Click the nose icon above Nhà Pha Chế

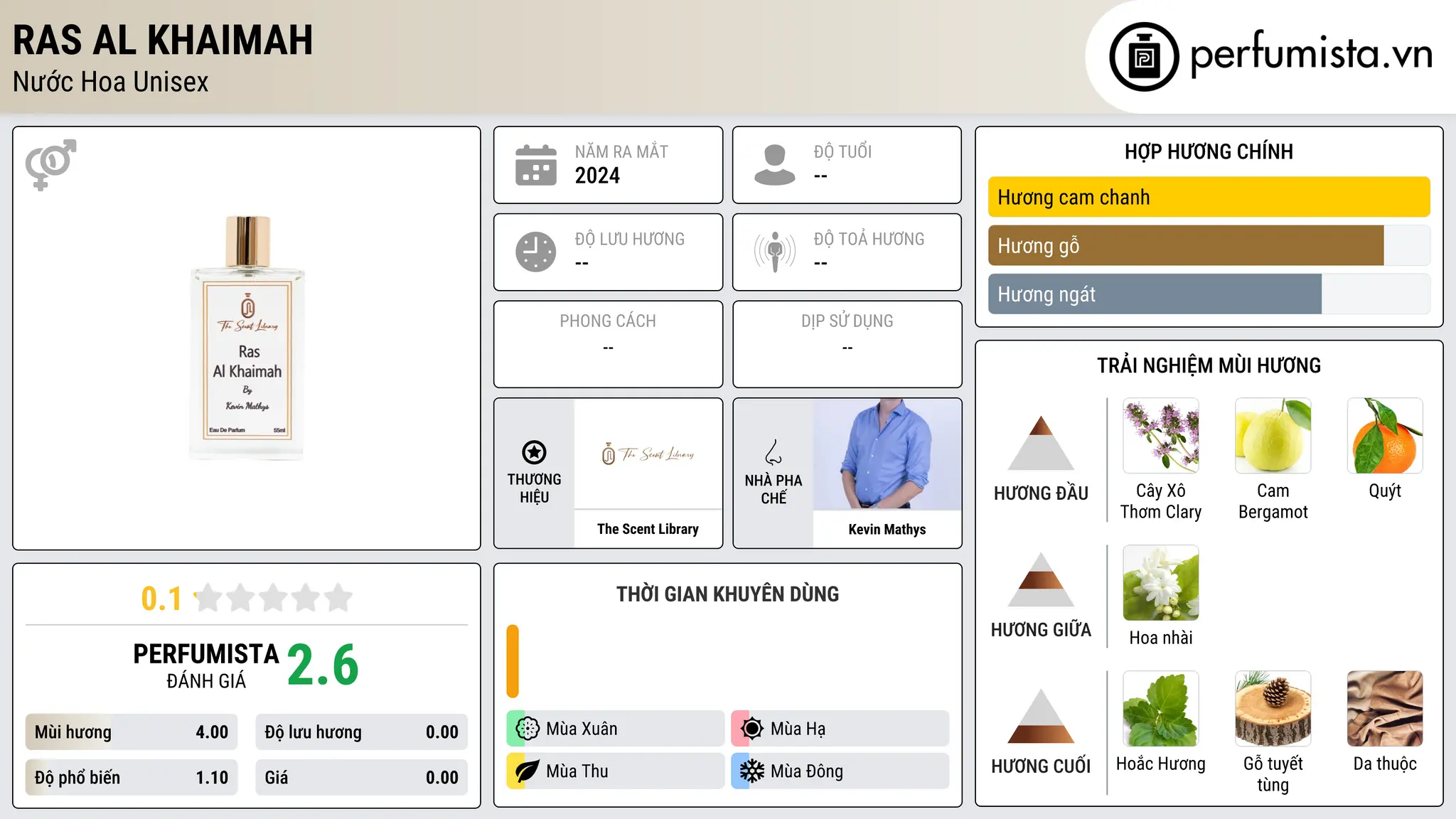click(x=773, y=452)
